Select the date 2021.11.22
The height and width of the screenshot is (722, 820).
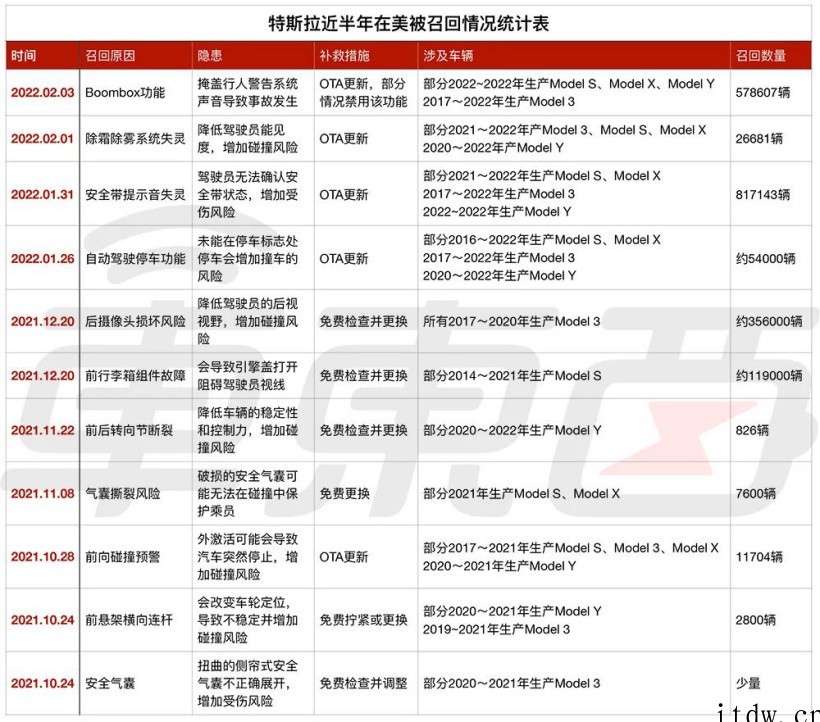(x=43, y=430)
